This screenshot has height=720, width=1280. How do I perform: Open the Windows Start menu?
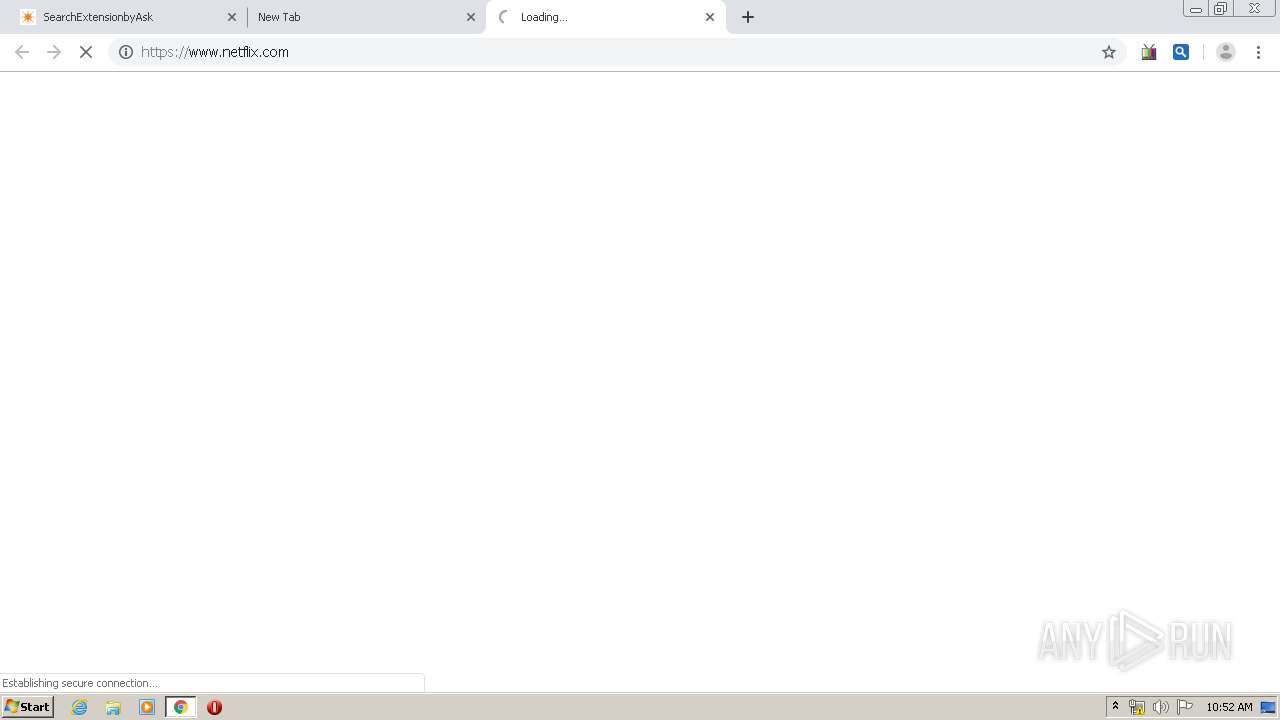(28, 707)
